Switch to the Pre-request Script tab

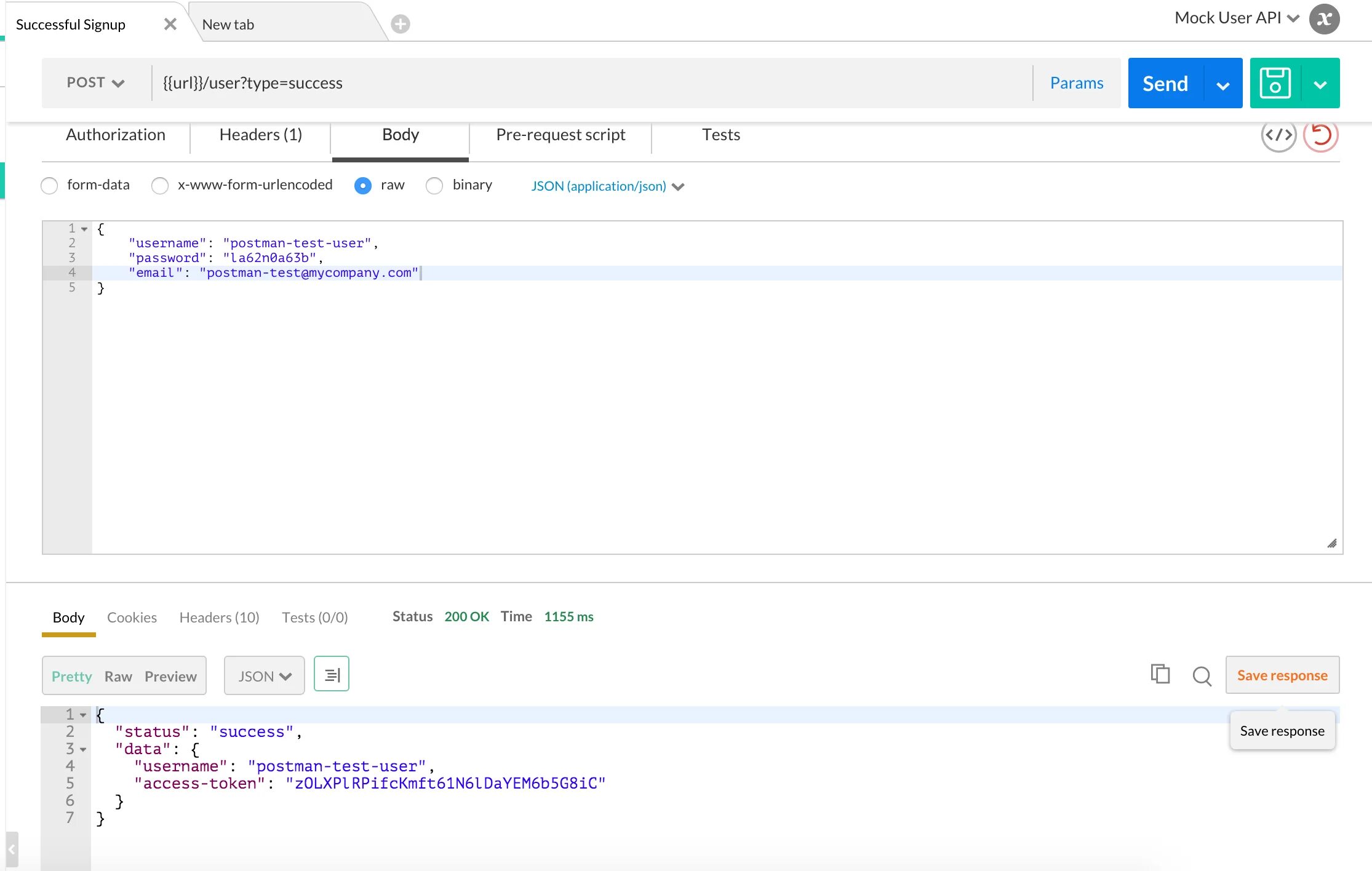tap(560, 134)
